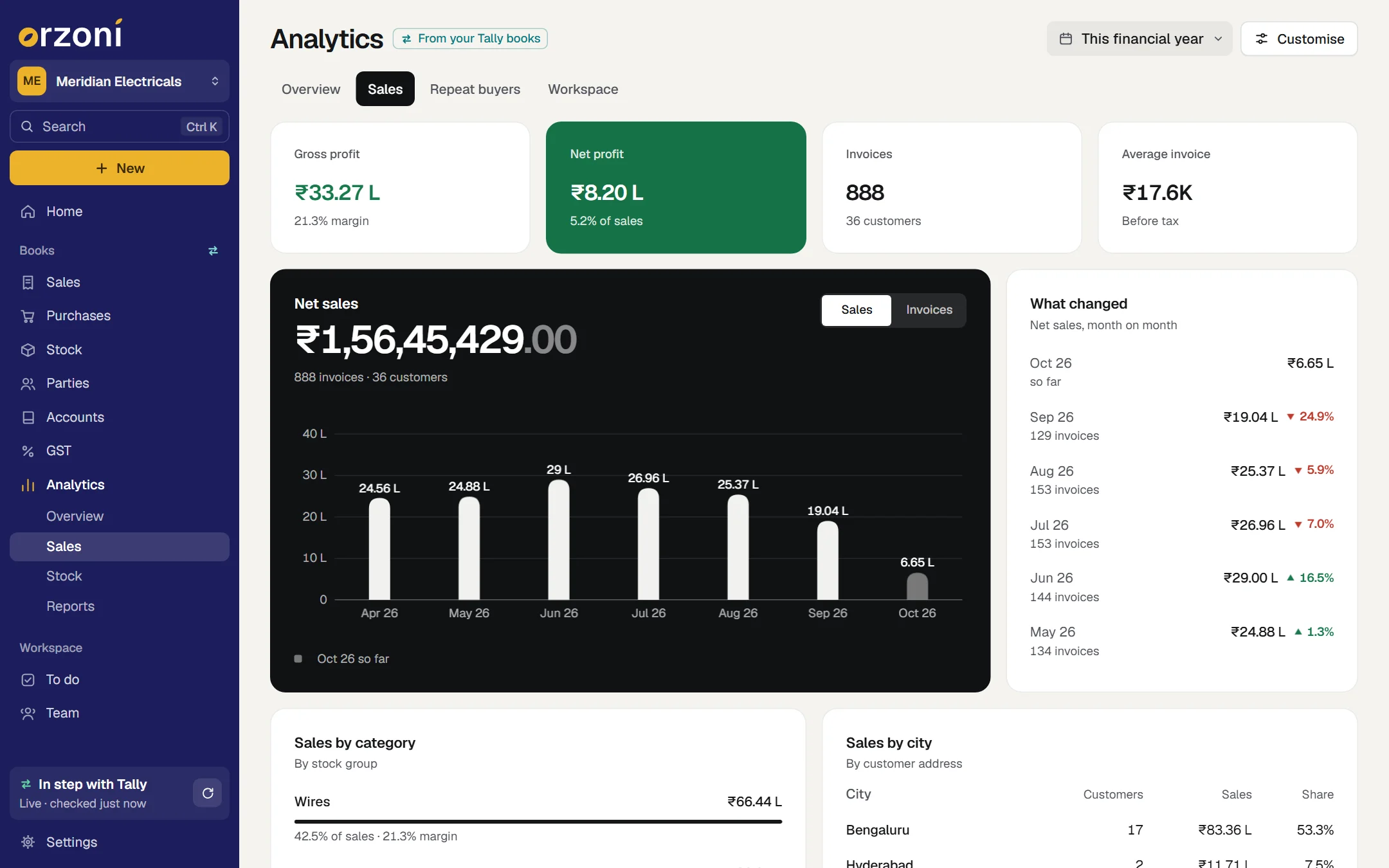
Task: Click the Settings gear icon
Action: [x=28, y=842]
